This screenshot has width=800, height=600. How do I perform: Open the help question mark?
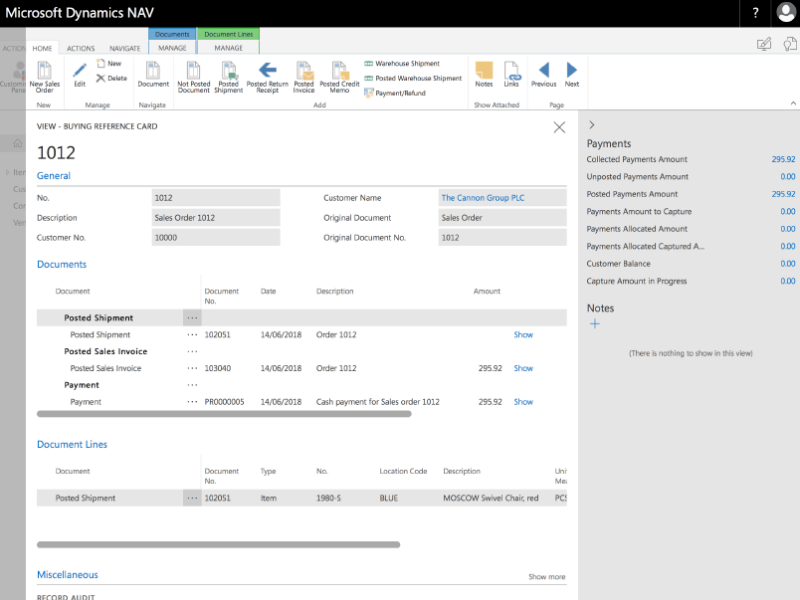tap(756, 13)
